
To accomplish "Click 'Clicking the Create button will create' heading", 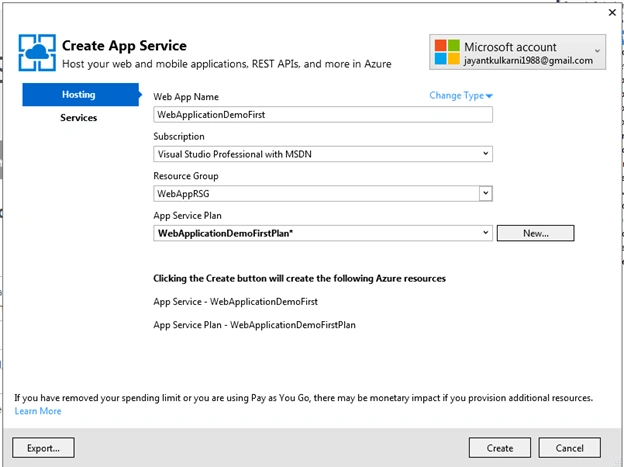I will pos(299,278).
